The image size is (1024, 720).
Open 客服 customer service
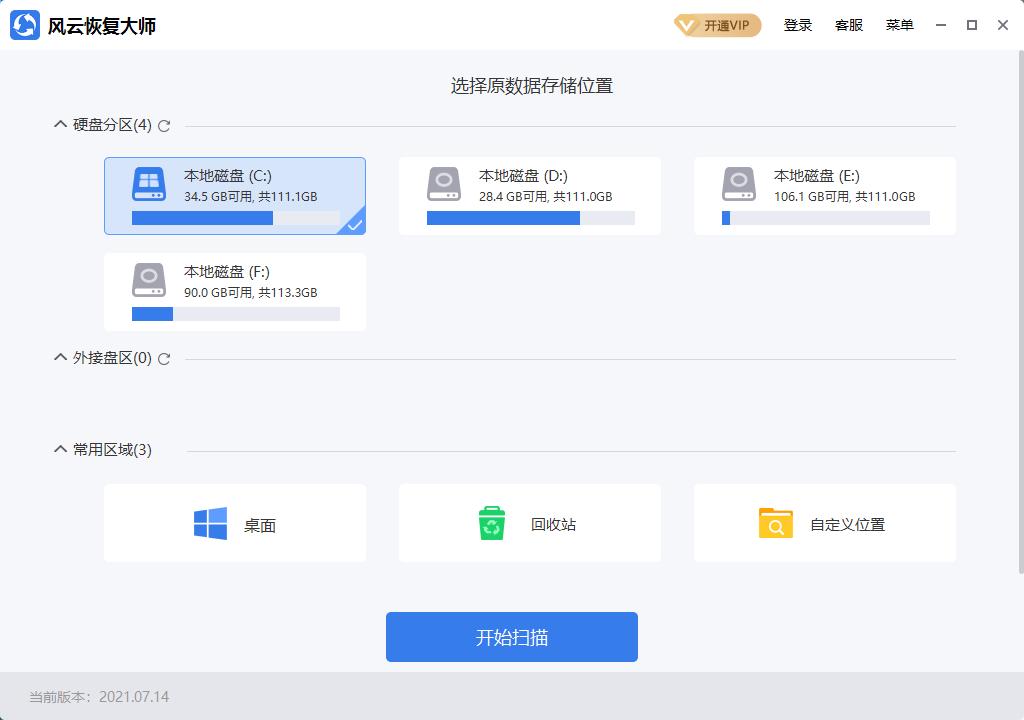click(849, 25)
